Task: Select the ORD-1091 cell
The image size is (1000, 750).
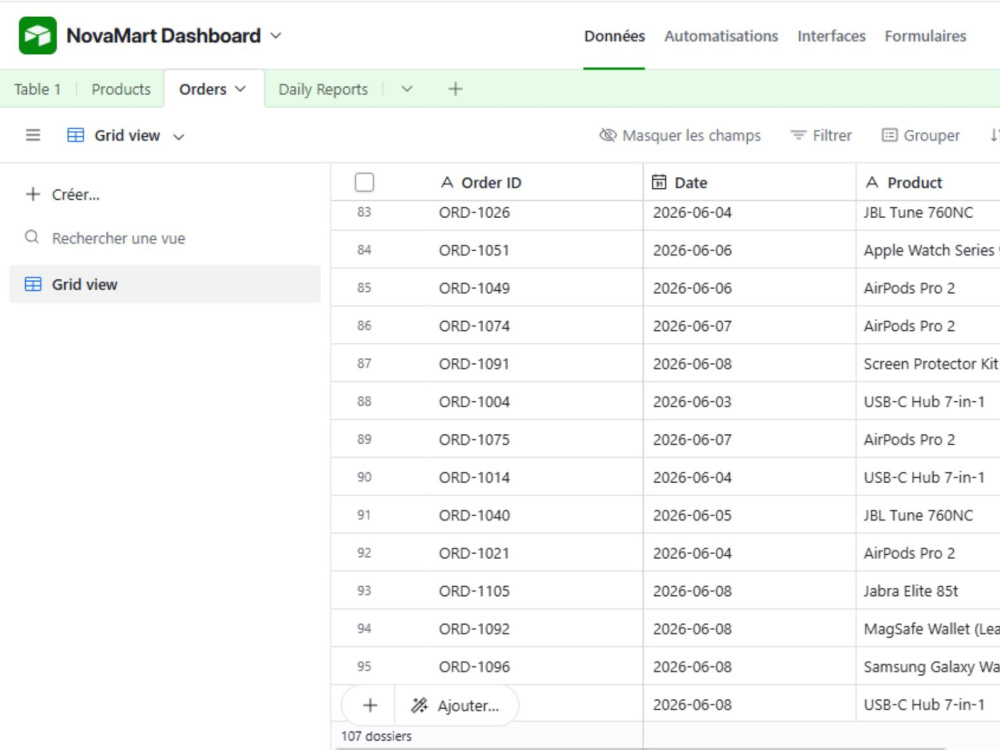Action: tap(537, 364)
